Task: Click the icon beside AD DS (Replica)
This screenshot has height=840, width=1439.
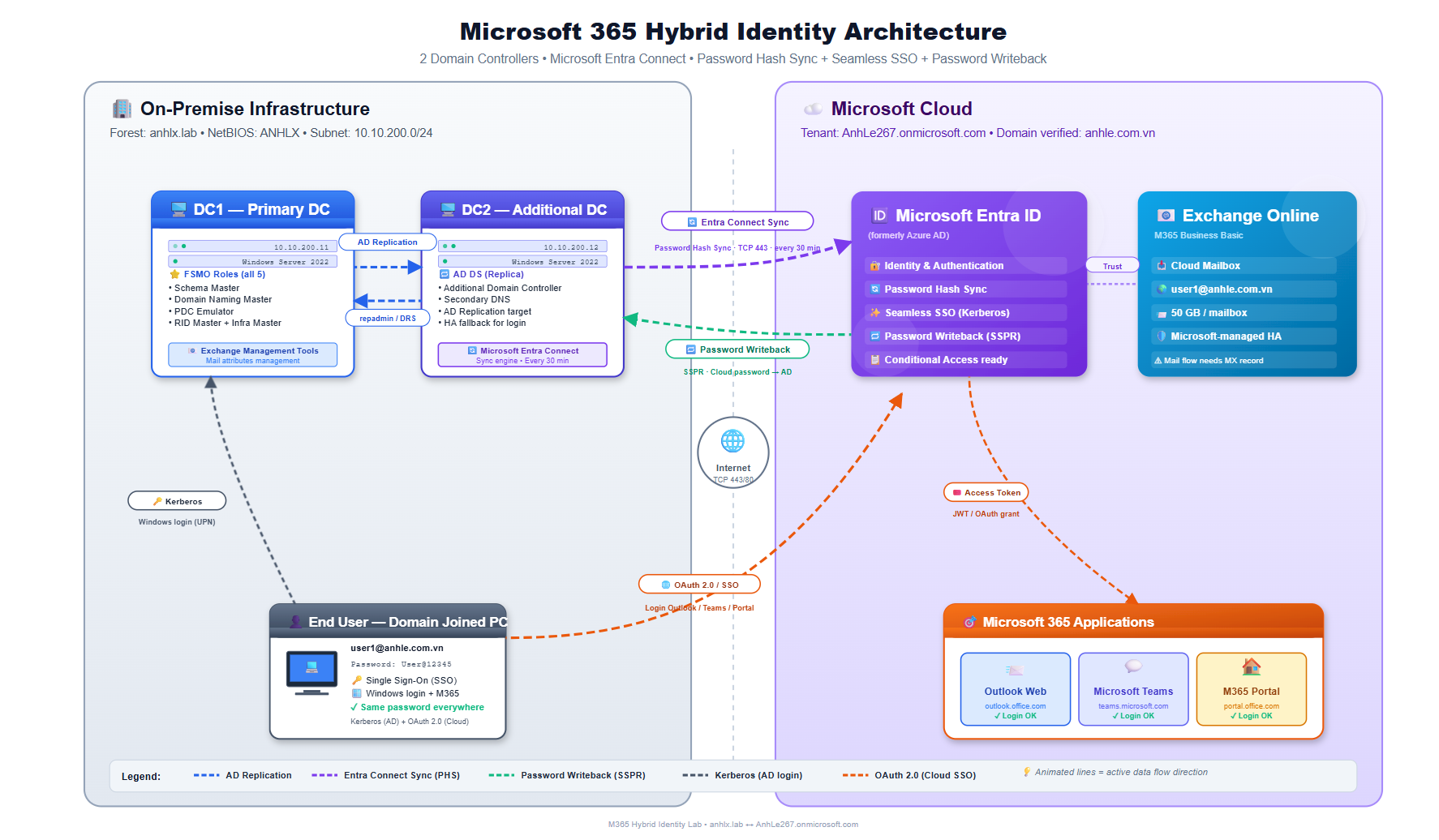Action: [445, 274]
